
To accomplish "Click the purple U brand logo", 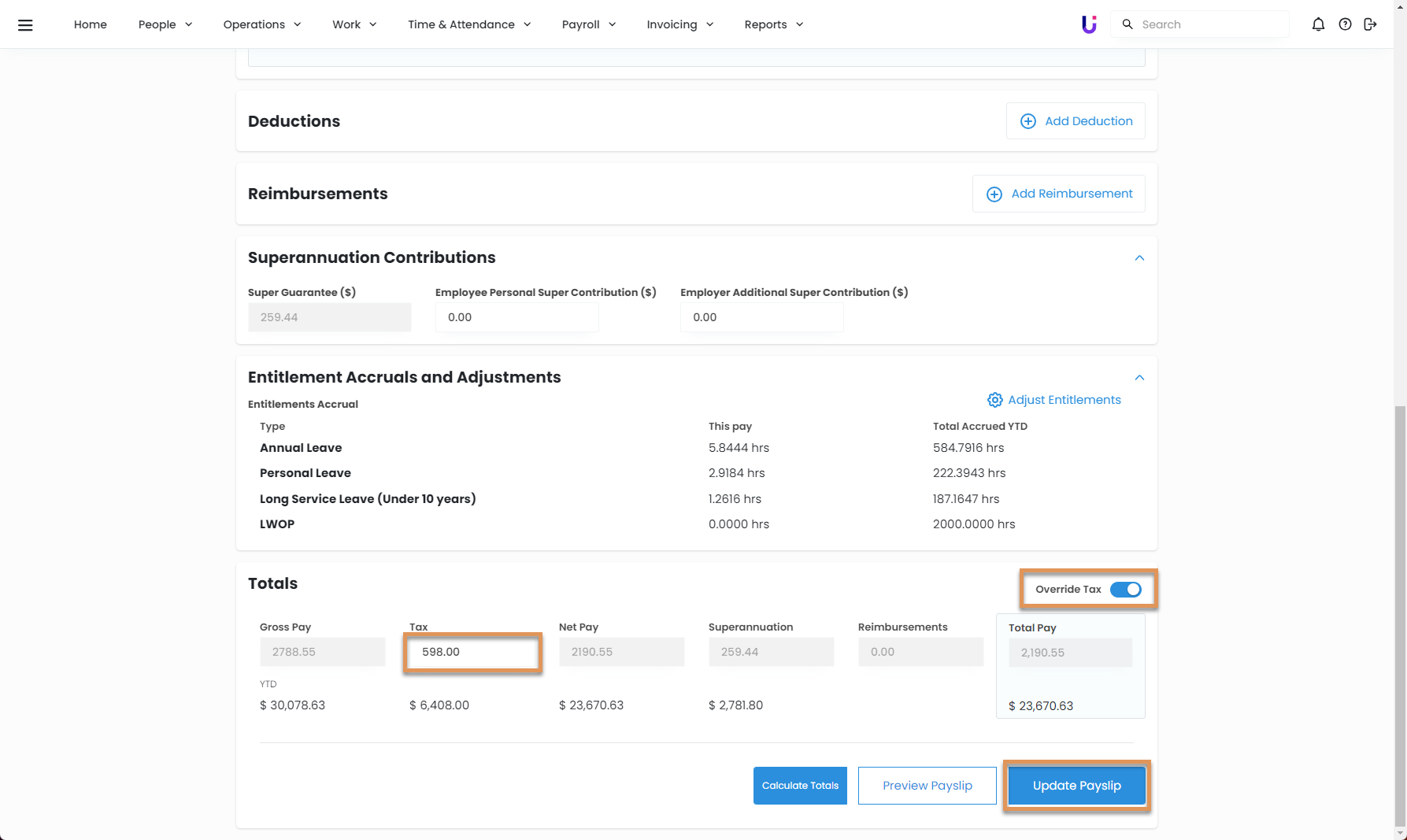I will click(1089, 24).
